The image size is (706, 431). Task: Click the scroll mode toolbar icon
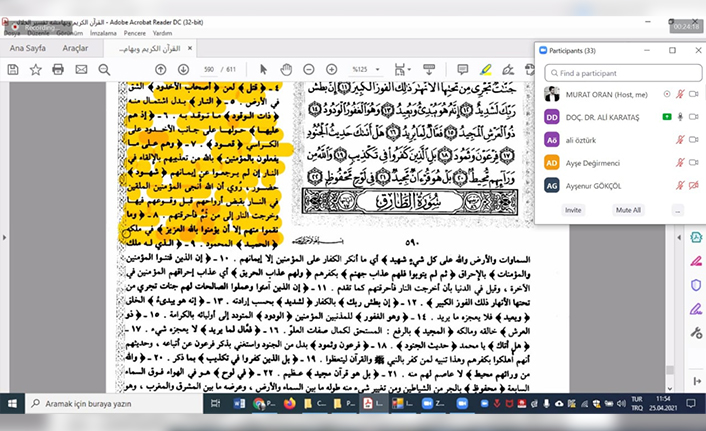[x=429, y=69]
